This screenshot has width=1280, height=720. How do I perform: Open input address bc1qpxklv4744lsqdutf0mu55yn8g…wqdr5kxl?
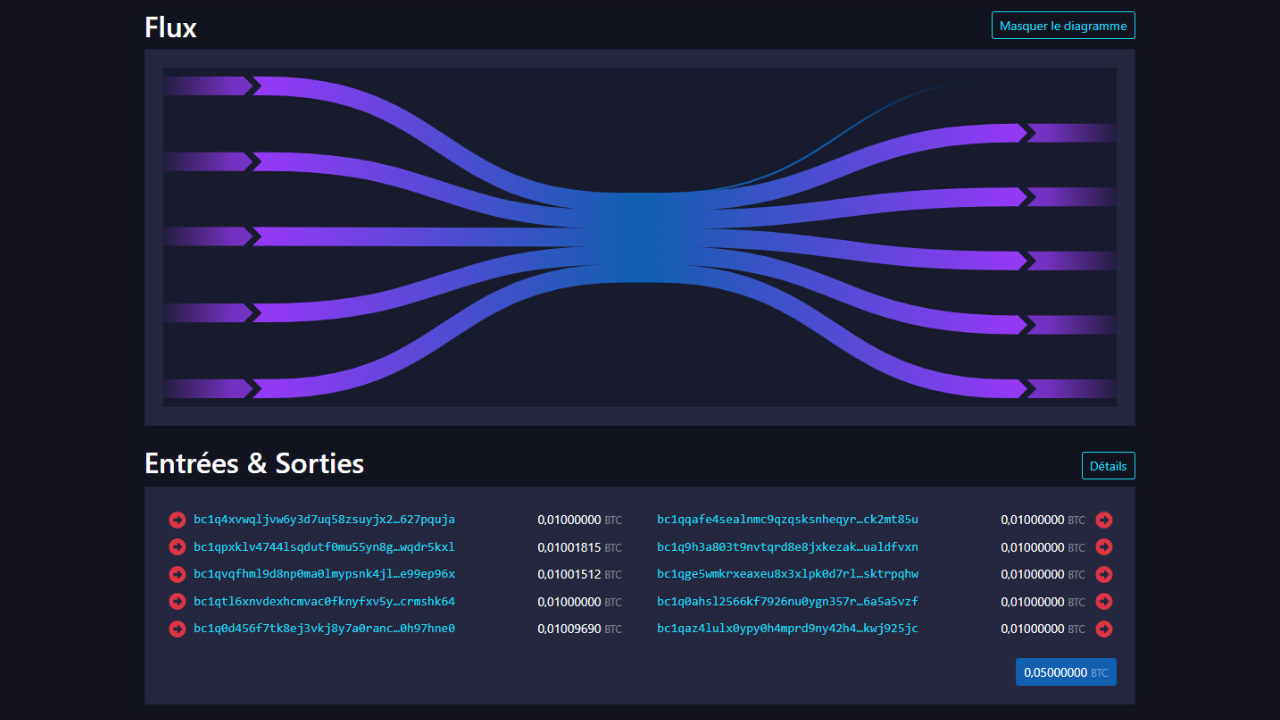pos(324,547)
